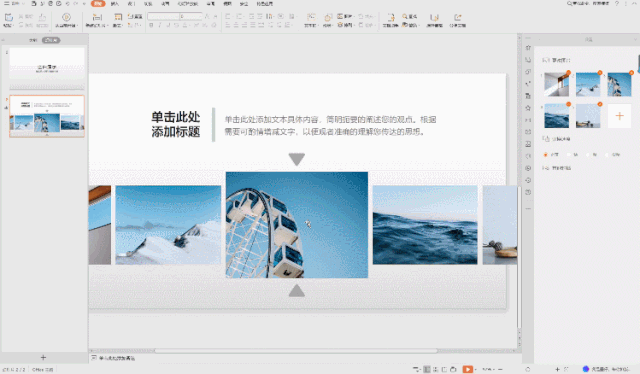Click the zoom out minus in status bar
640x374 pixels.
click(x=500, y=369)
